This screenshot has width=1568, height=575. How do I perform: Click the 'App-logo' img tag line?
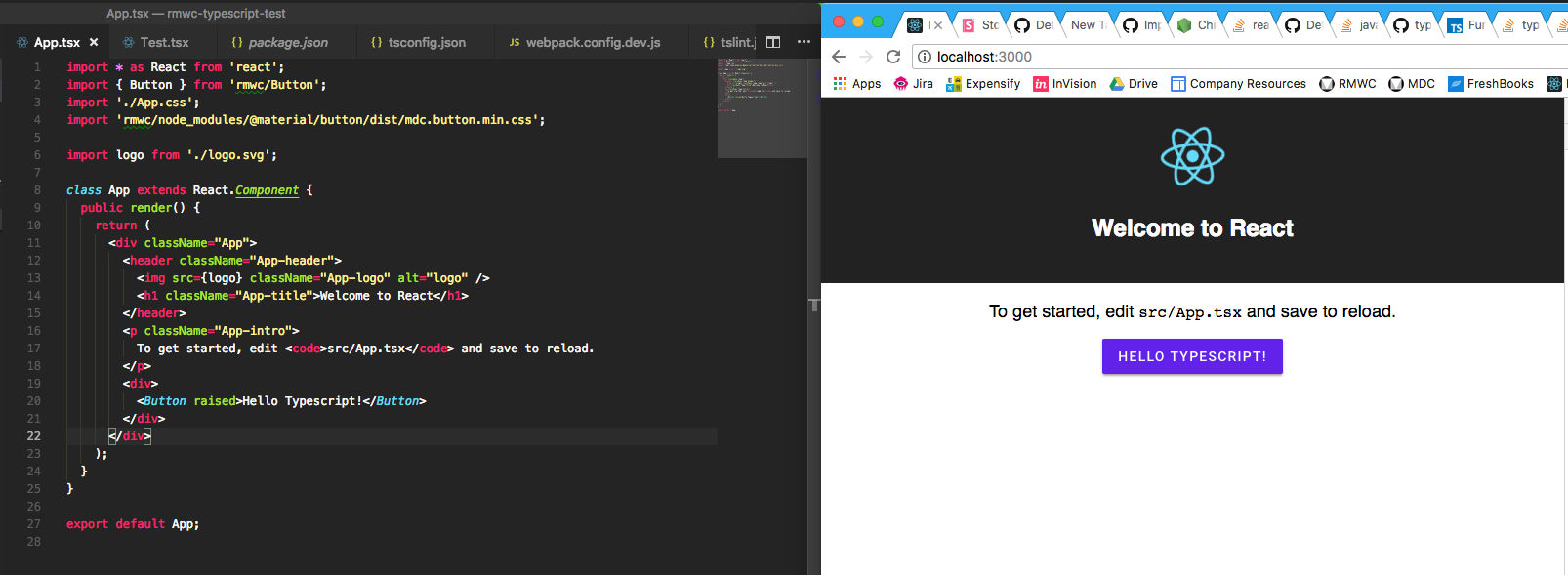click(313, 278)
